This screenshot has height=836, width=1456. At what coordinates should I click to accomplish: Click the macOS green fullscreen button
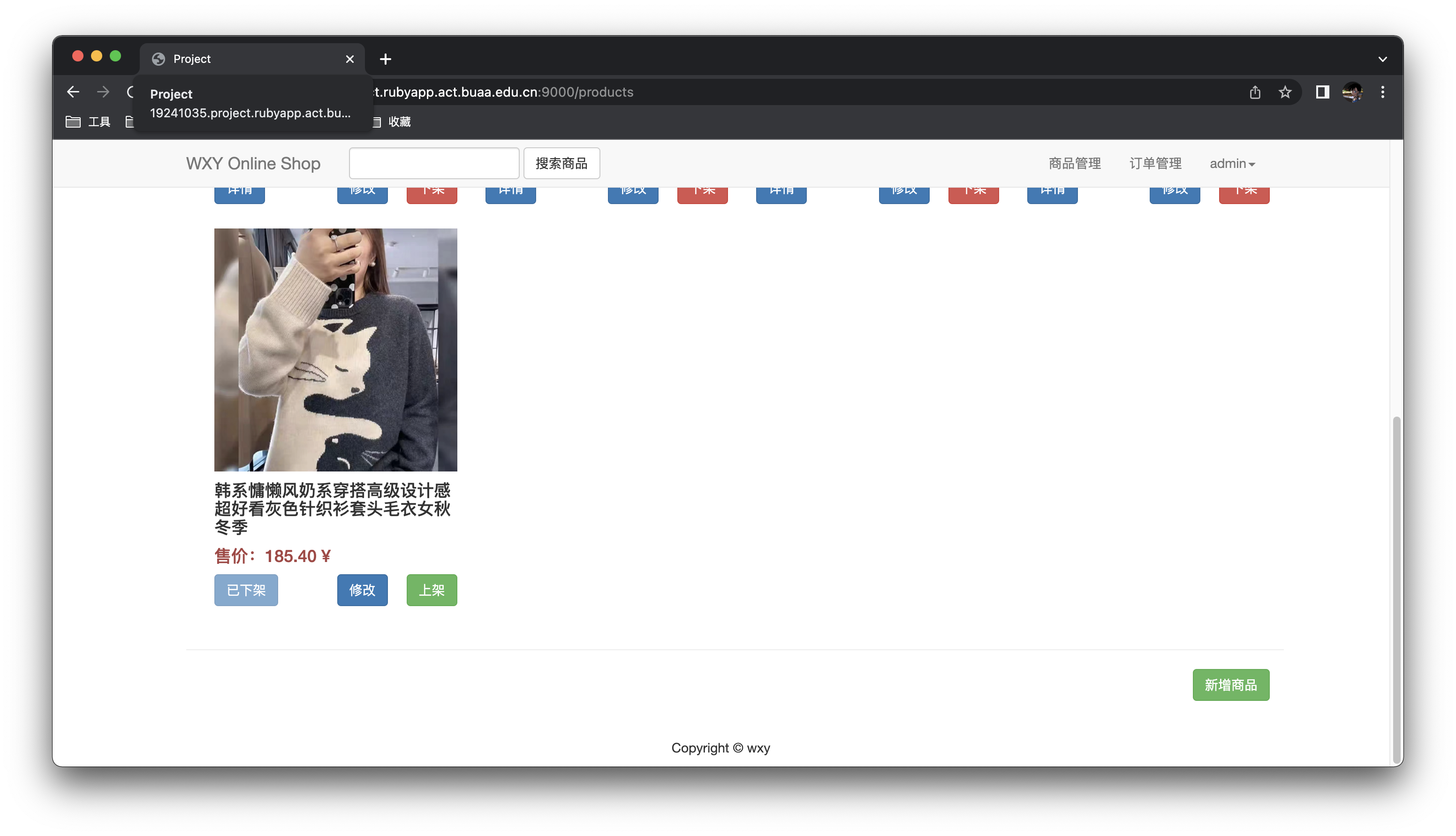tap(115, 56)
